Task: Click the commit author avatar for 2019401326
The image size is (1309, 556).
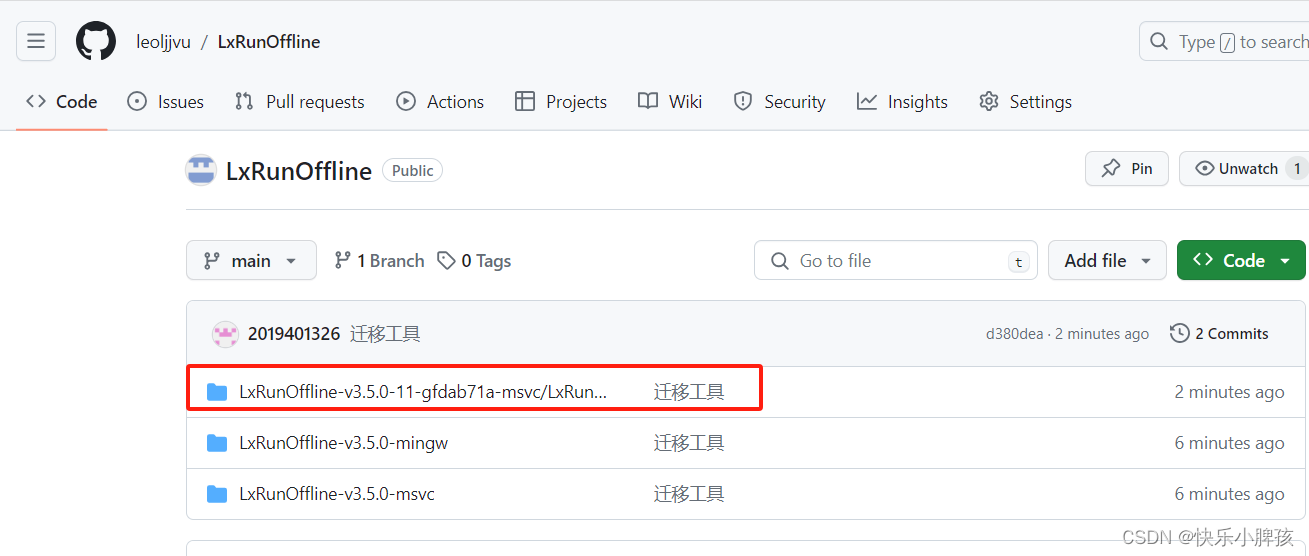Action: coord(225,334)
